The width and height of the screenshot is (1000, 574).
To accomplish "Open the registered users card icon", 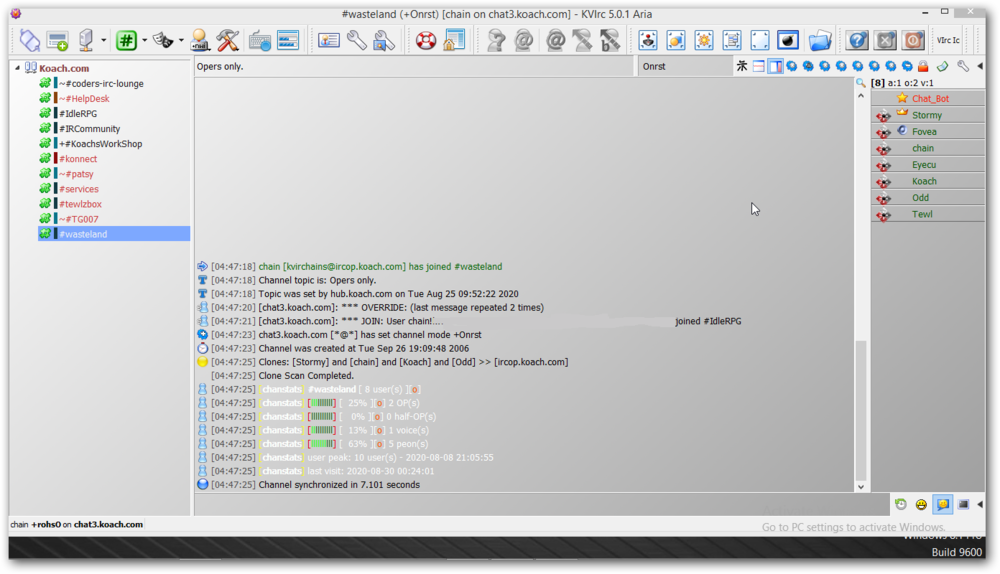I will [328, 40].
